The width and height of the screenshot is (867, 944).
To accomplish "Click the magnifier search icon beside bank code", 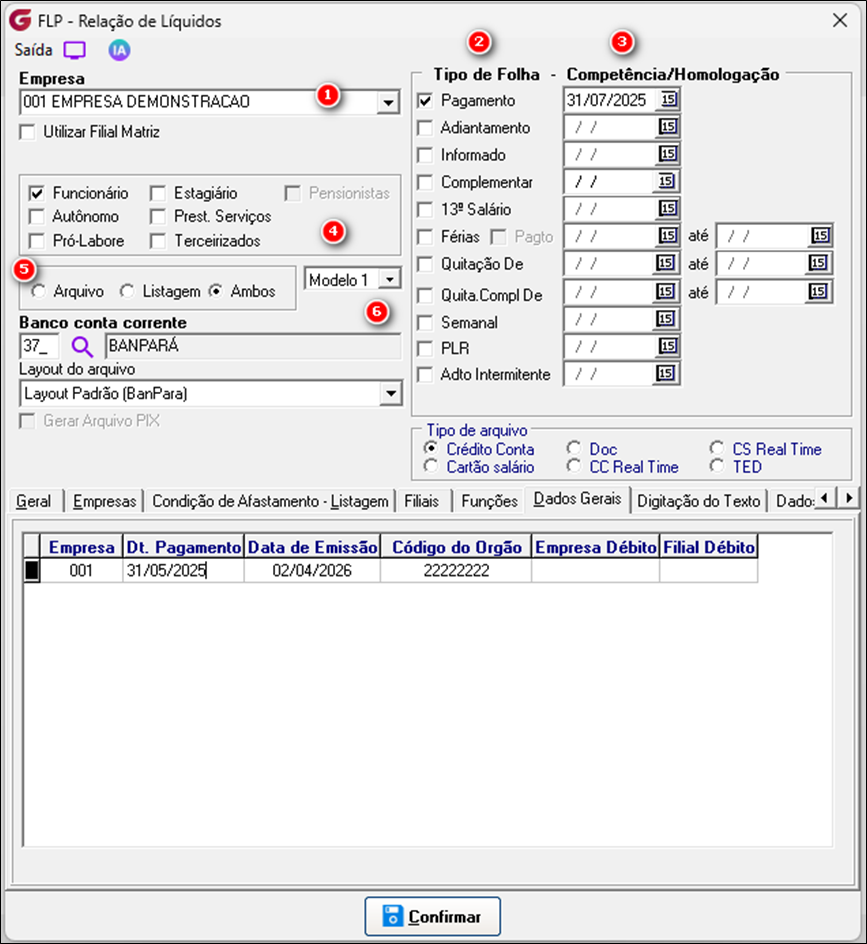I will [82, 347].
